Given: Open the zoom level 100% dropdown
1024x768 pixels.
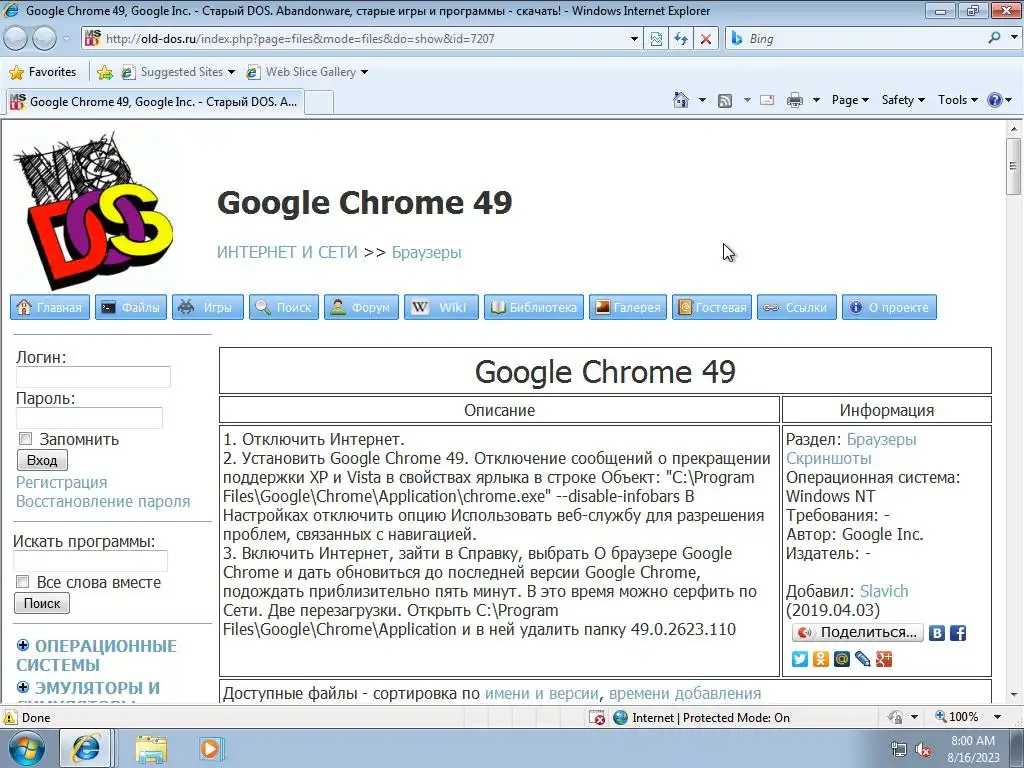Looking at the screenshot, I should pos(998,717).
